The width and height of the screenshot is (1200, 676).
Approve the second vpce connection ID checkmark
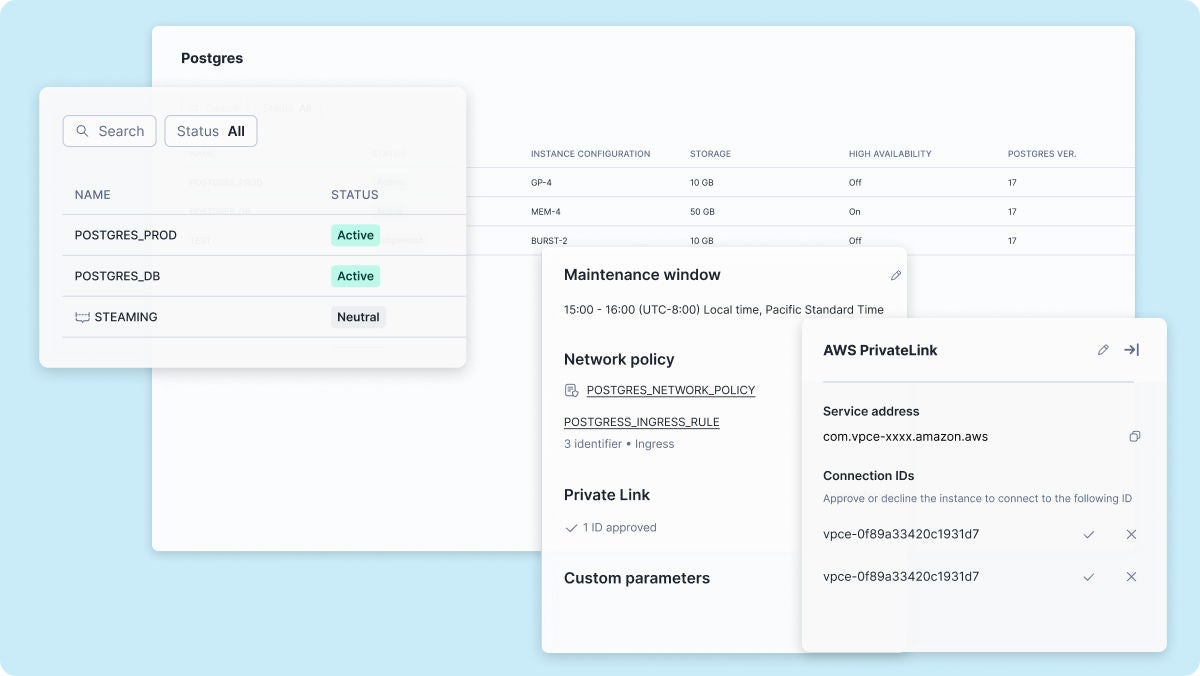pyautogui.click(x=1089, y=577)
